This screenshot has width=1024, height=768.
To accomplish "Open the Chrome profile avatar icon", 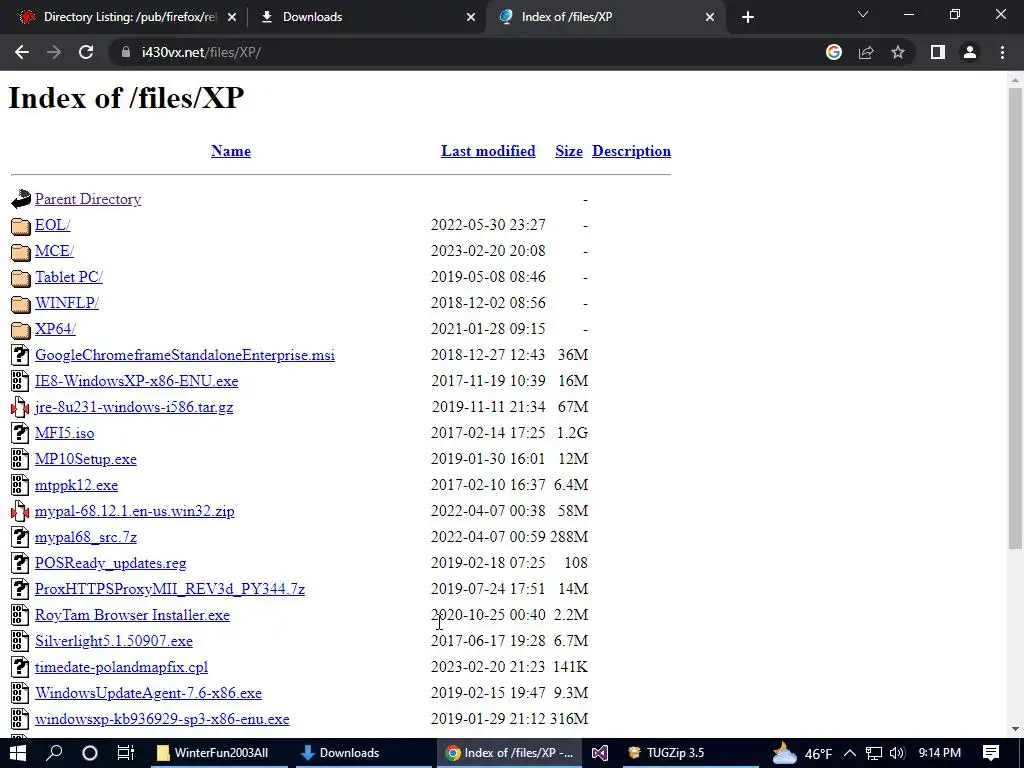I will tap(970, 52).
